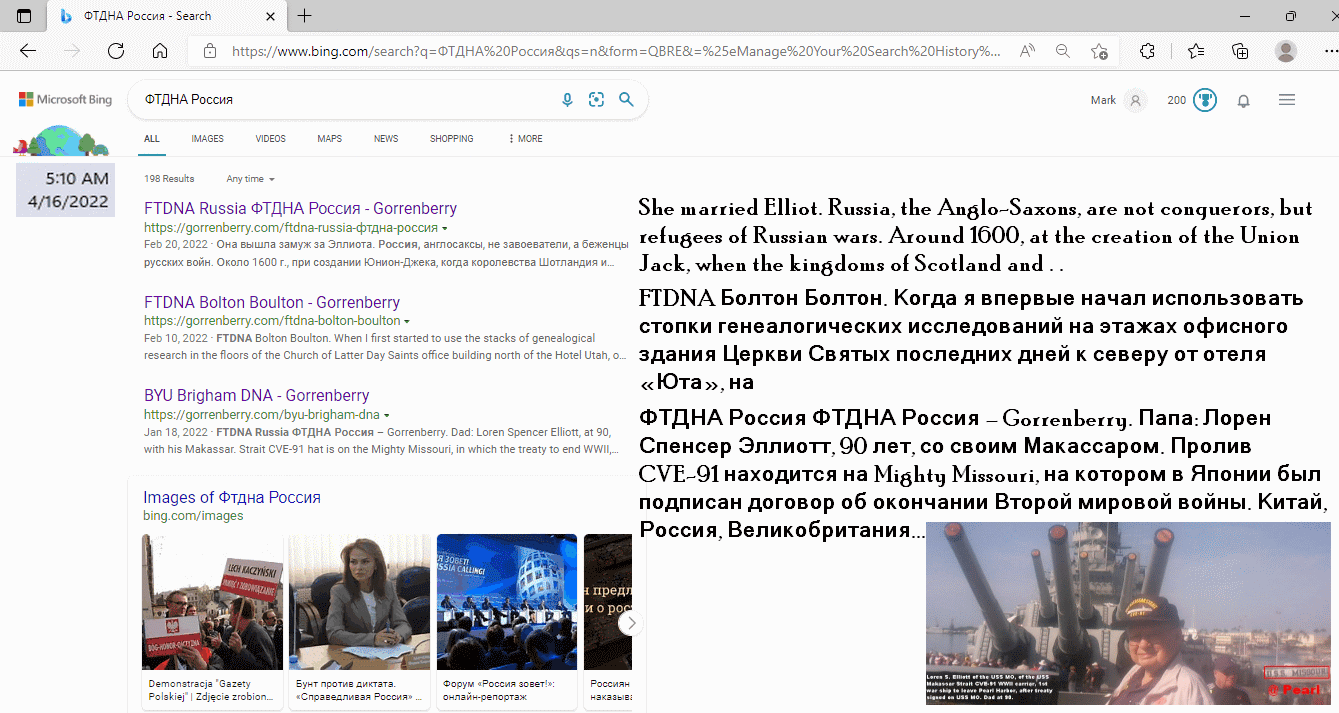Click the browser Back arrow
1339x713 pixels.
28,51
